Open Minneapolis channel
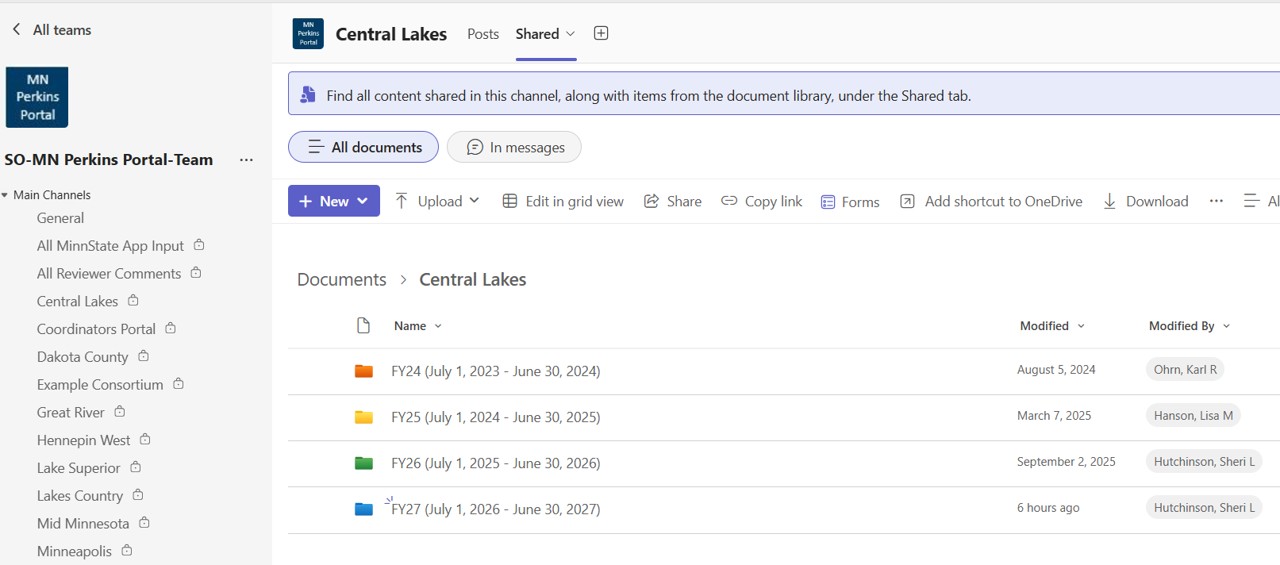Viewport: 1280px width, 565px height. pyautogui.click(x=74, y=551)
